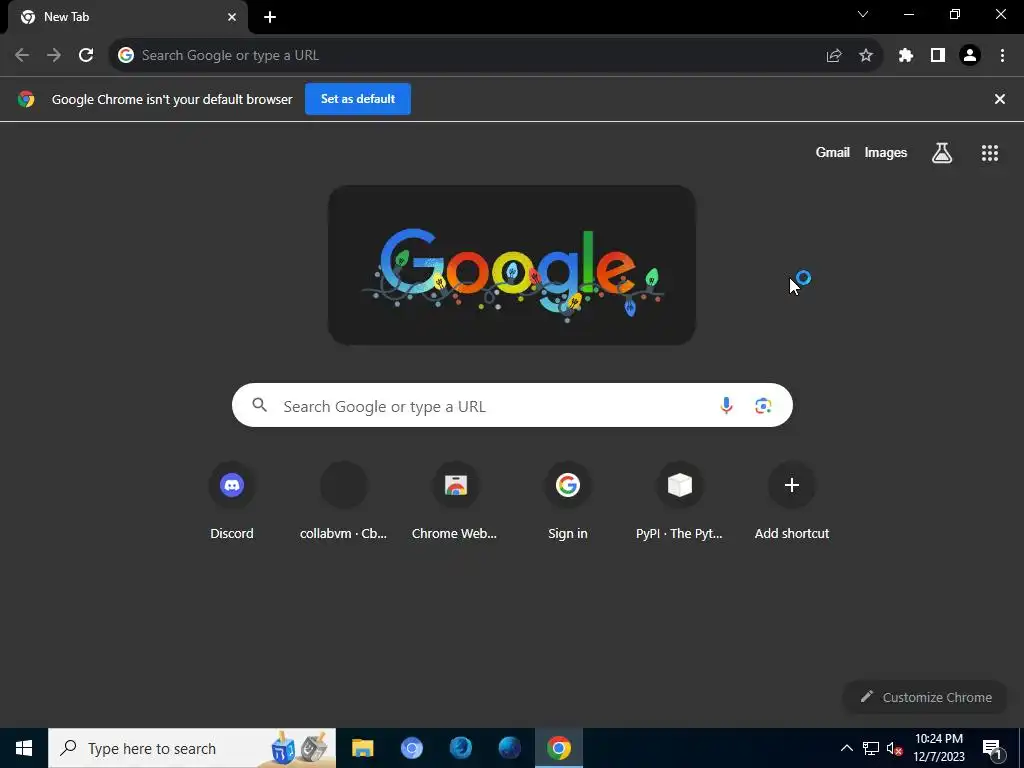Open the network status tray icon
Image resolution: width=1024 pixels, height=768 pixels.
[871, 748]
